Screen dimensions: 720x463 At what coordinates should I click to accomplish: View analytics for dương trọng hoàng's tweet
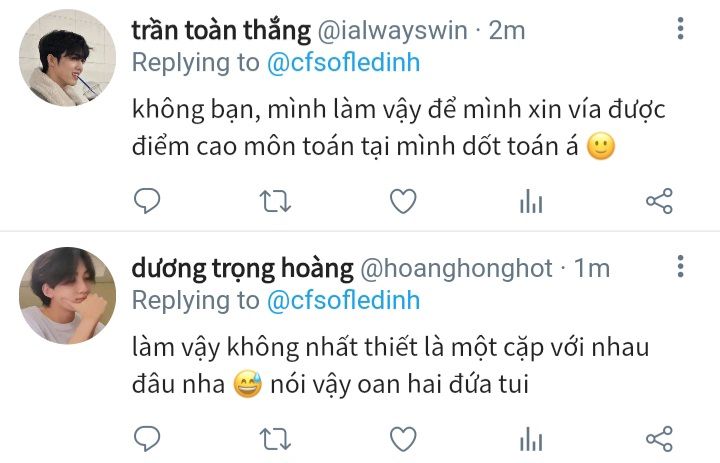coord(531,439)
